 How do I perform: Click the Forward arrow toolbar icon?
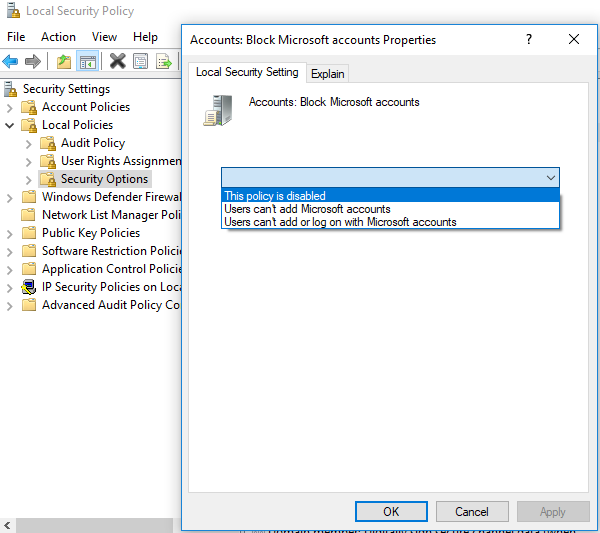pos(33,61)
